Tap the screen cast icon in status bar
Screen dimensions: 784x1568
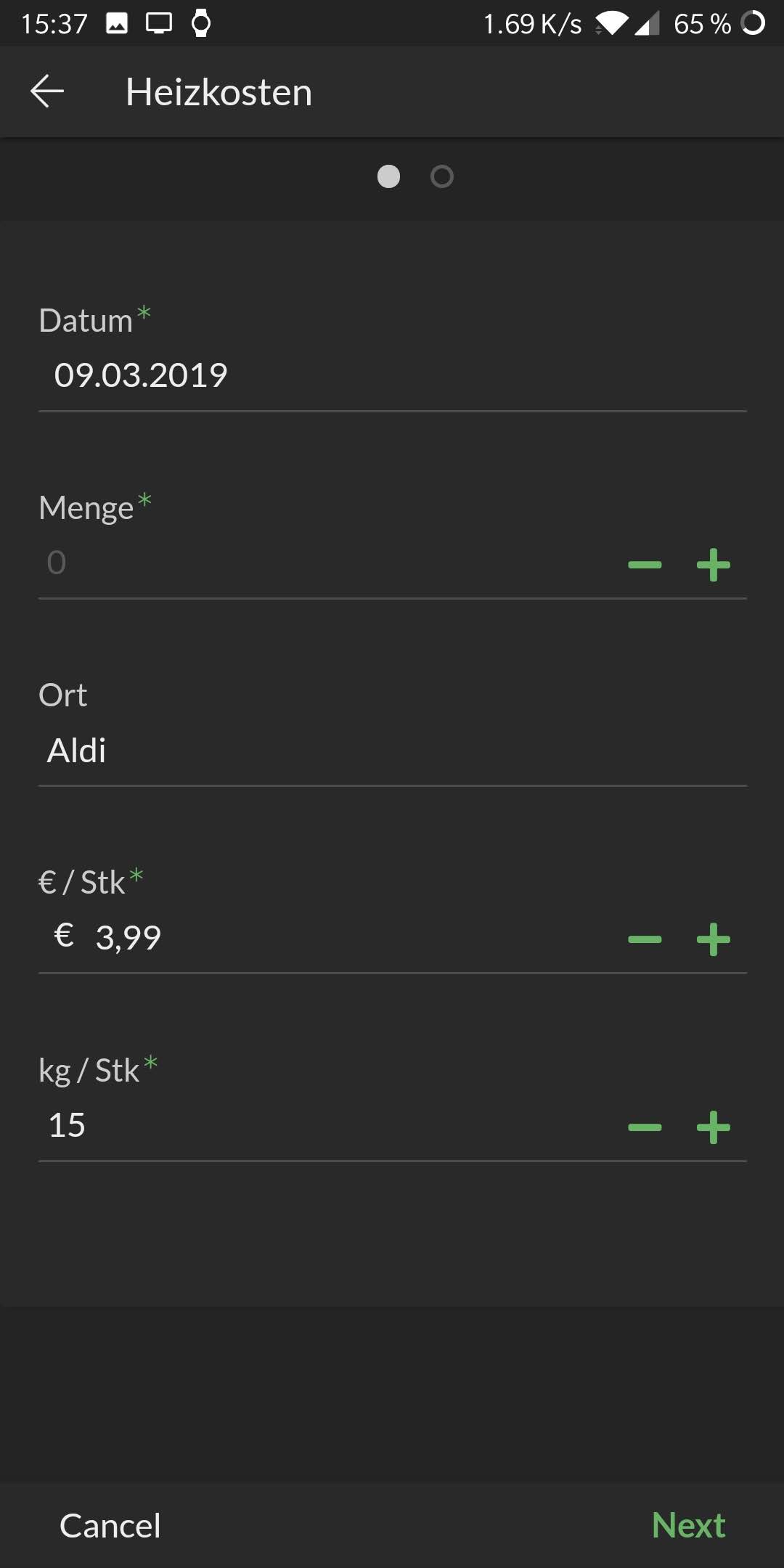[x=159, y=23]
